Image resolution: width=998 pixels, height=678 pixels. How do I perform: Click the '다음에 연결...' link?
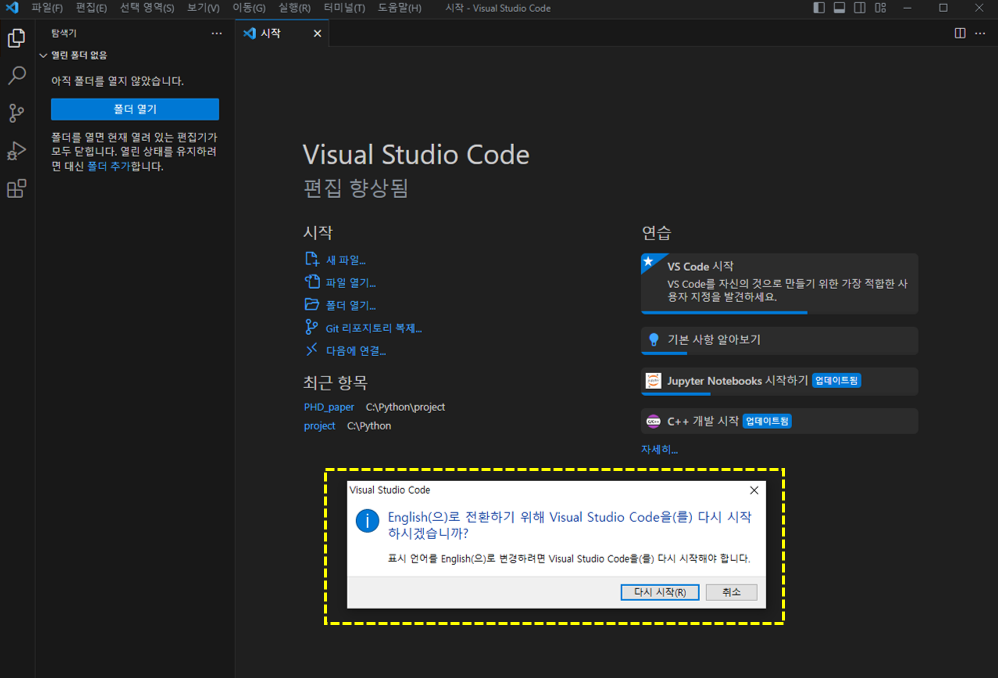[x=356, y=351]
